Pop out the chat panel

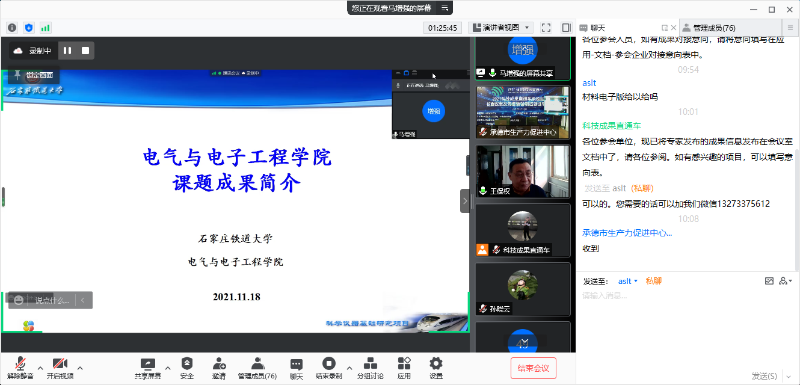pyautogui.click(x=665, y=28)
